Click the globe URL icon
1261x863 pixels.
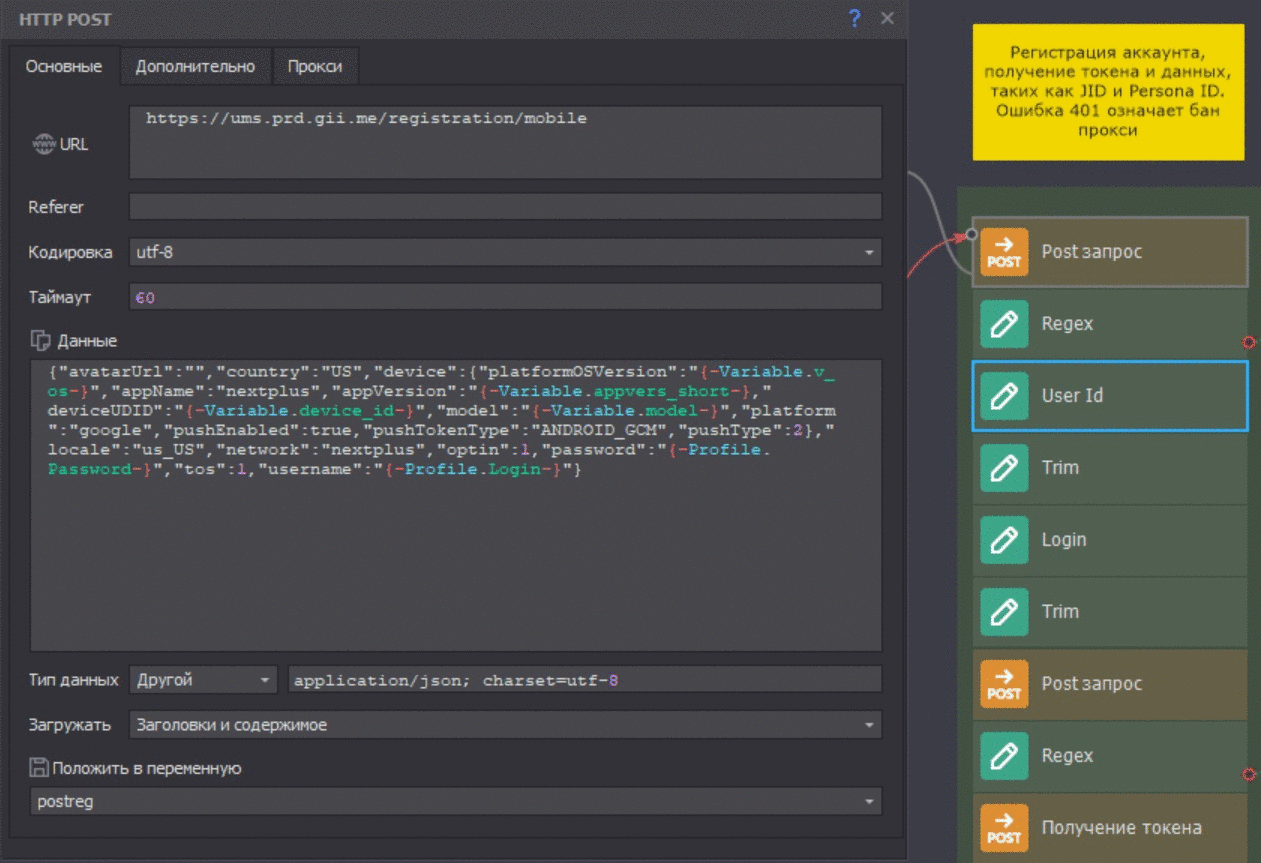pyautogui.click(x=44, y=144)
